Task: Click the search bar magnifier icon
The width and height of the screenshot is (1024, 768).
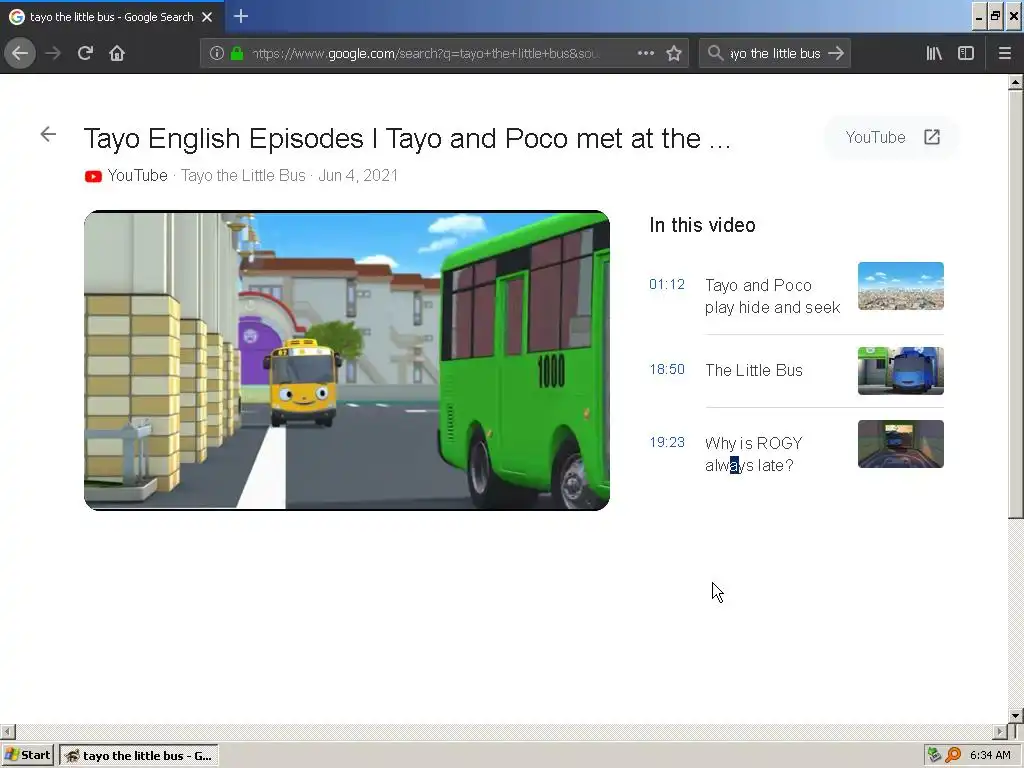Action: click(715, 53)
